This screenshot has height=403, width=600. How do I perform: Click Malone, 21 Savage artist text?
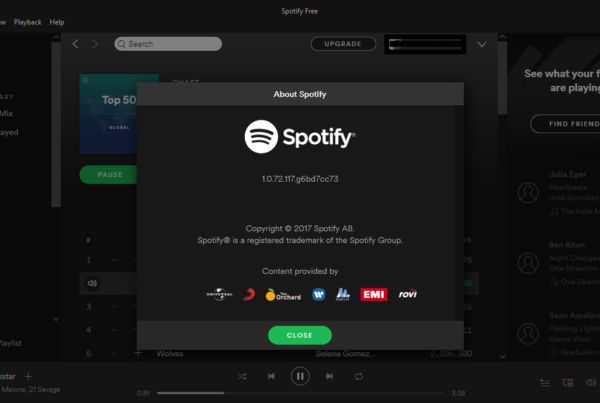tap(31, 390)
